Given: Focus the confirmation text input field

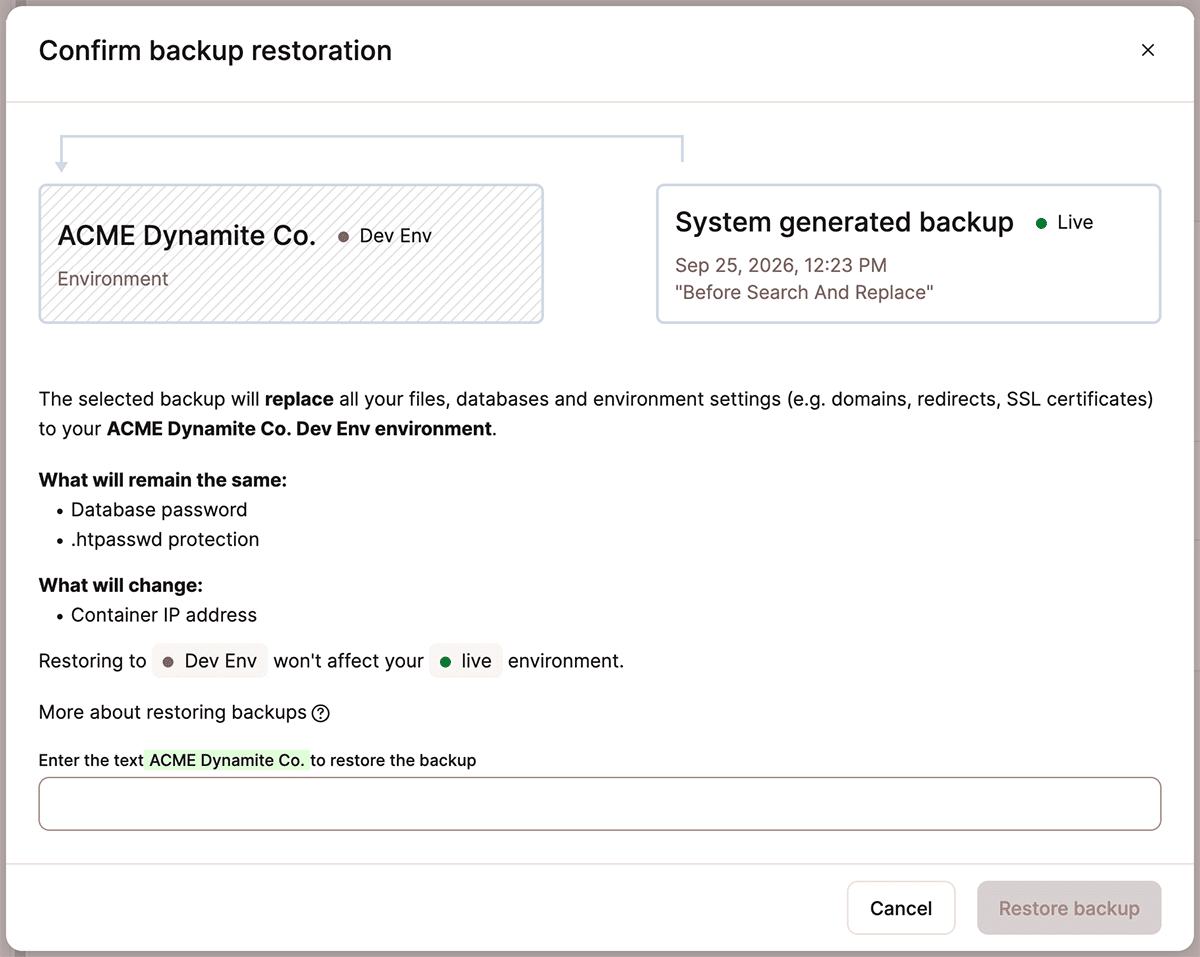Looking at the screenshot, I should pos(600,804).
